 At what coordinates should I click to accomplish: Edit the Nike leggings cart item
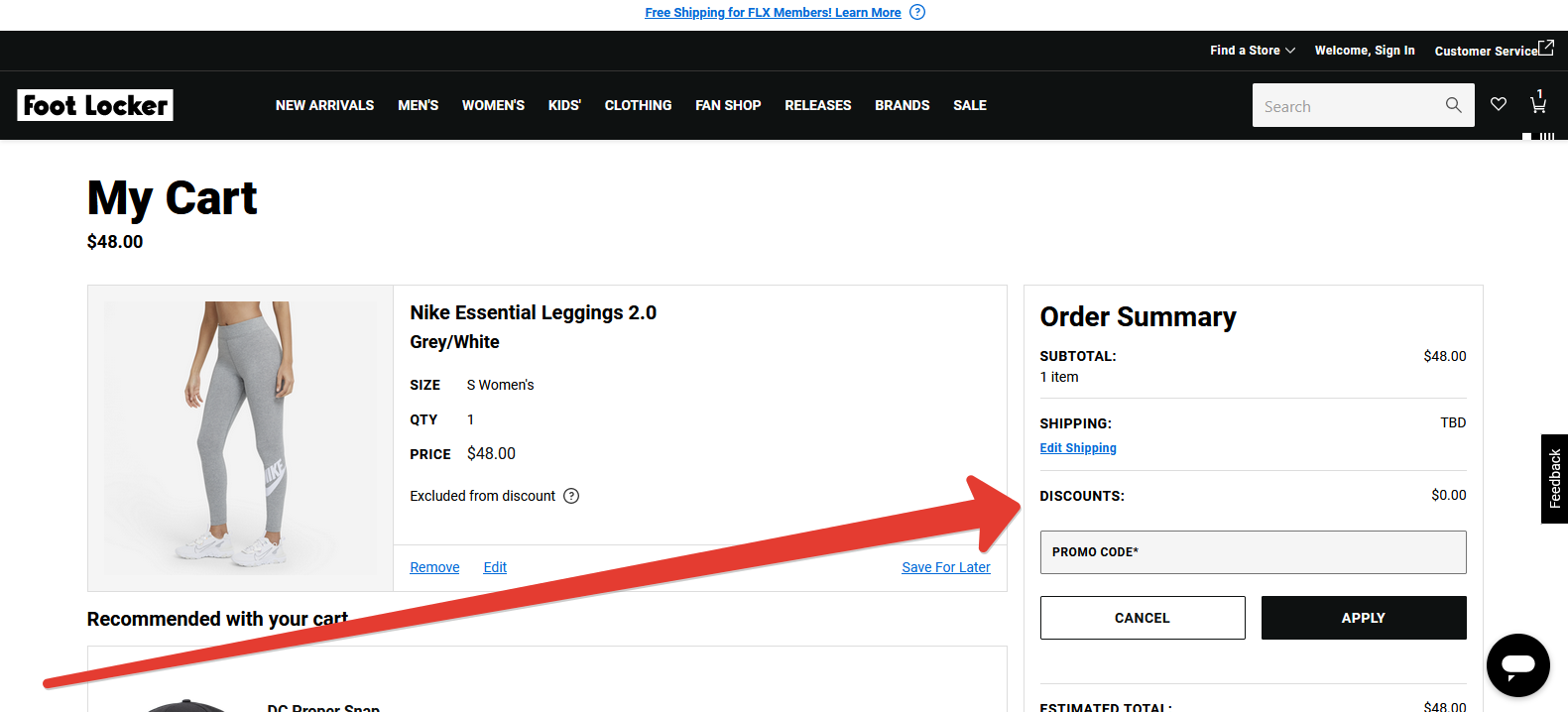tap(495, 567)
